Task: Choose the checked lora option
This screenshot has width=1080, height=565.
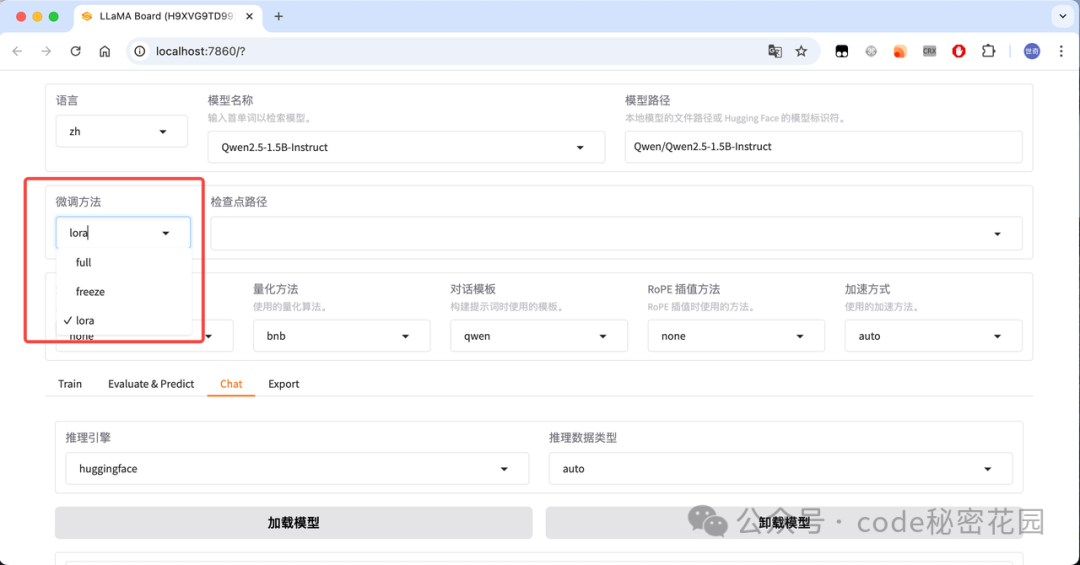Action: [123, 320]
